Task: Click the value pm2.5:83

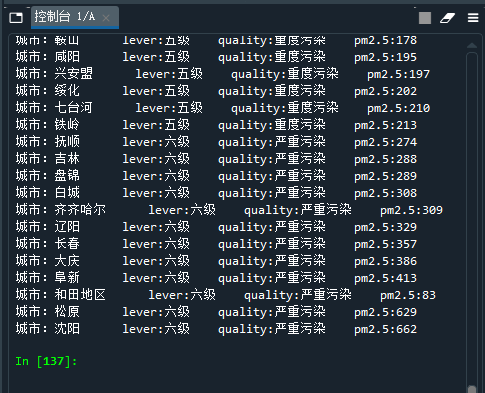Action: click(408, 295)
